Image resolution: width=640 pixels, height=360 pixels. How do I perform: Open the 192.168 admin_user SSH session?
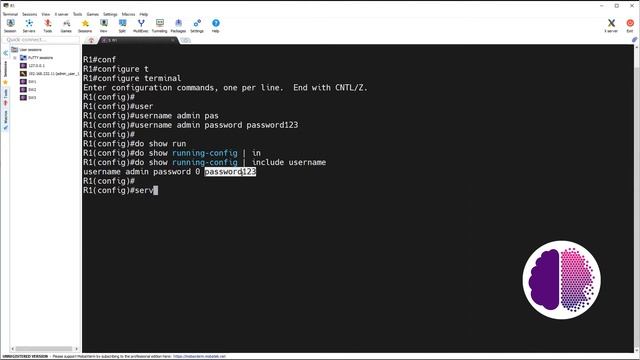[49, 74]
